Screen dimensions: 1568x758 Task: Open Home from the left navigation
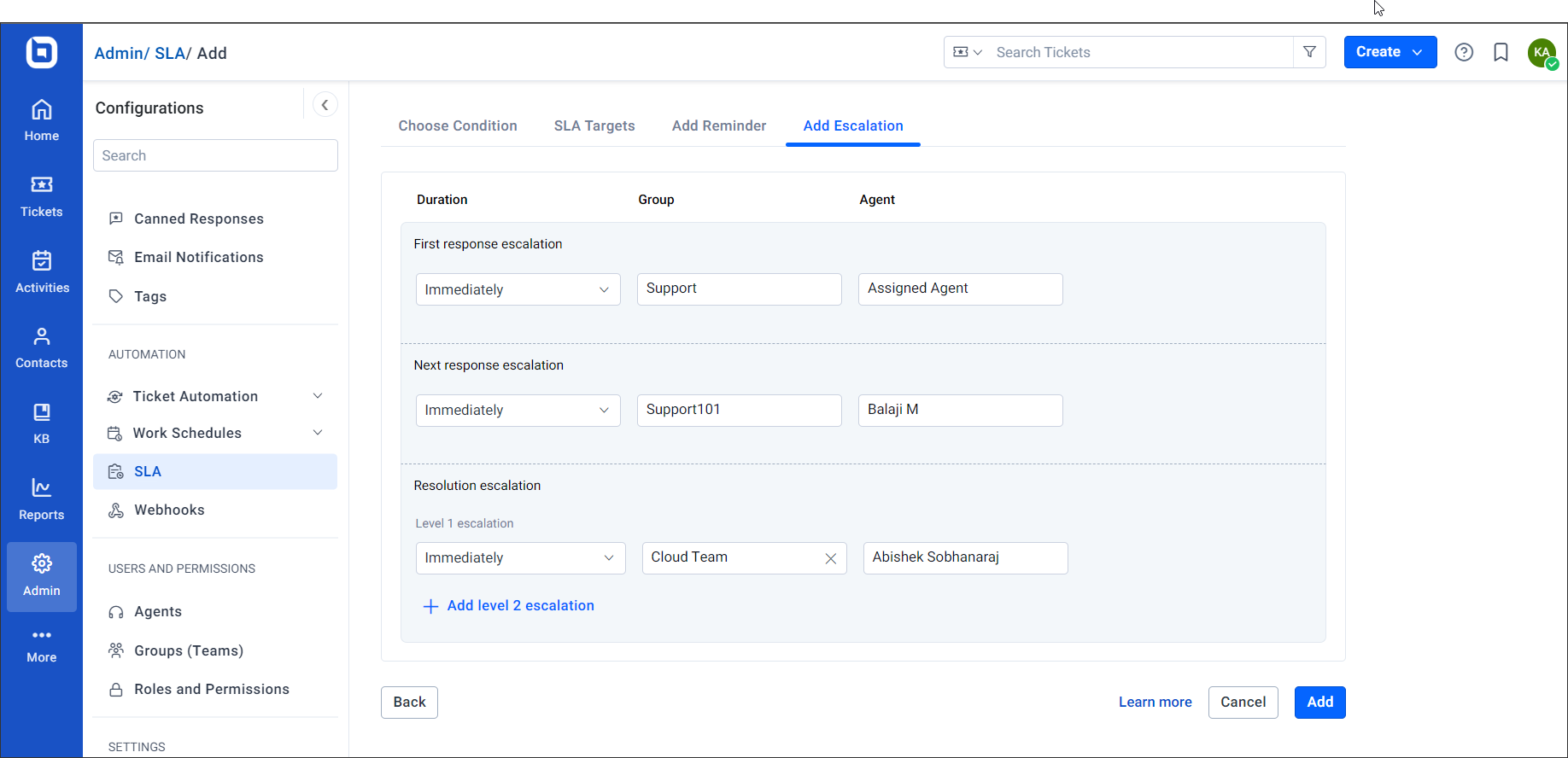coord(42,120)
